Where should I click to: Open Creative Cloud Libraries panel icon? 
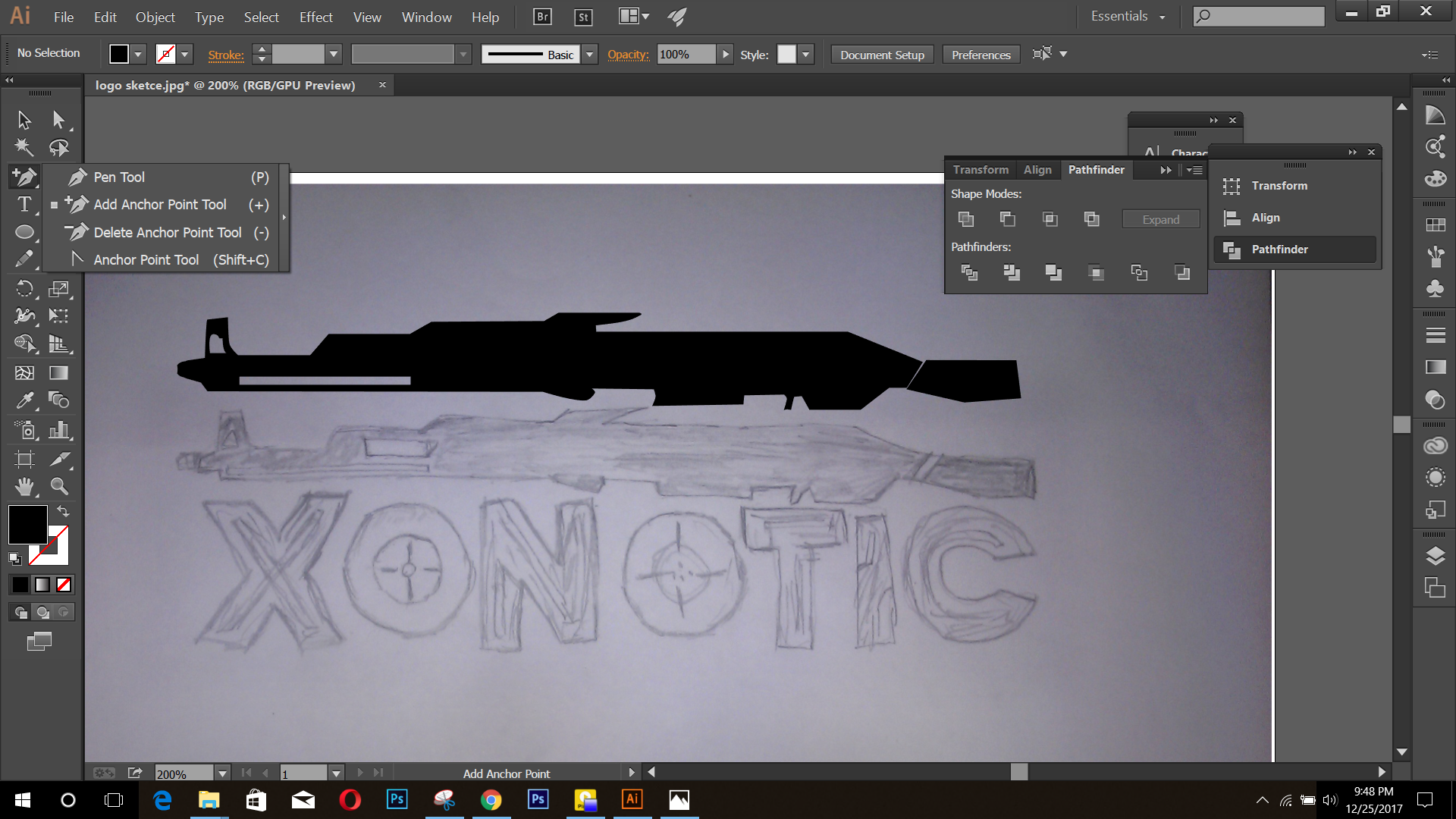click(1435, 445)
